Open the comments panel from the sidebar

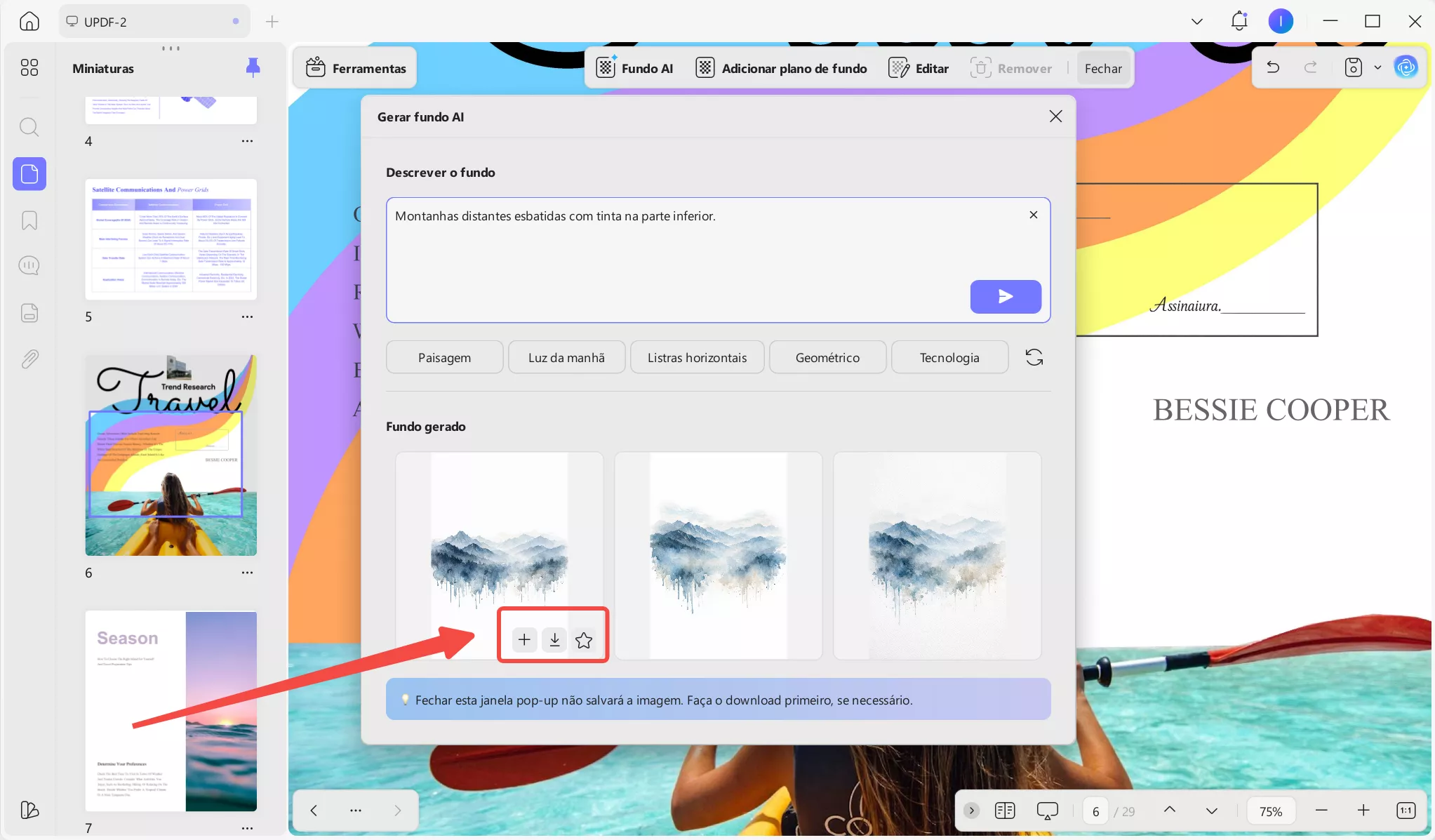[29, 265]
